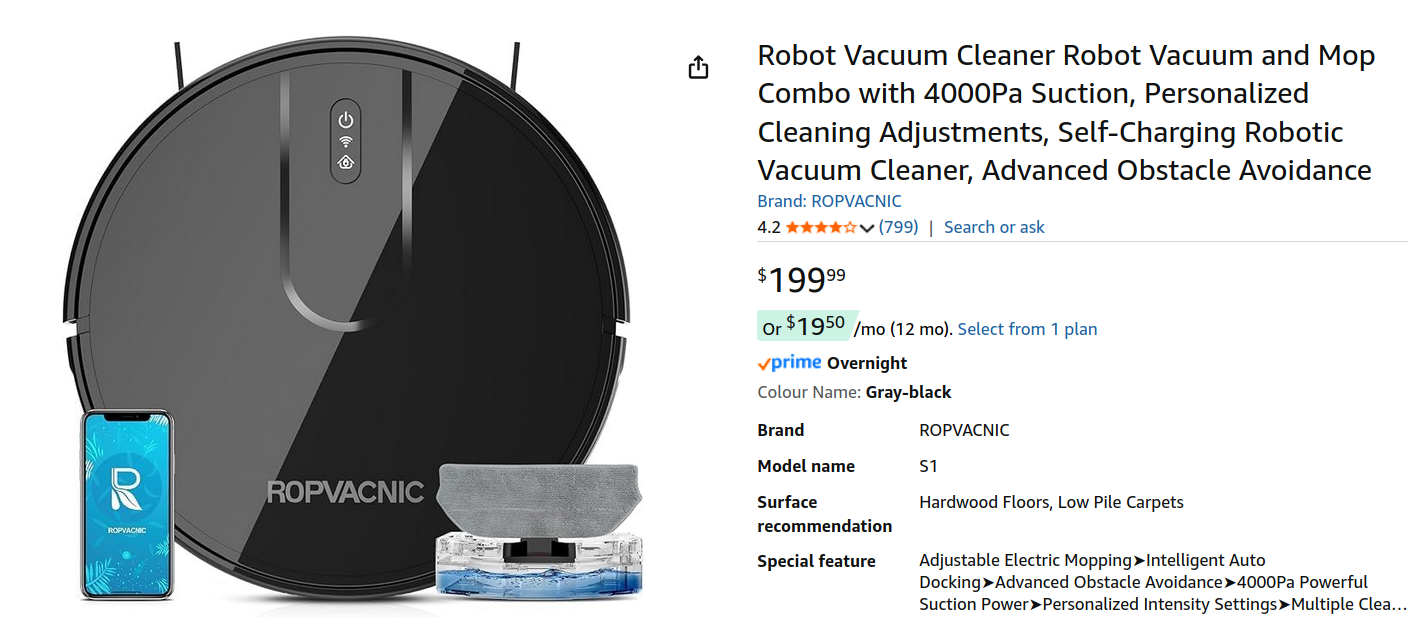Click the 4.2 rating number
Viewport: 1423px width, 621px height.
(768, 227)
